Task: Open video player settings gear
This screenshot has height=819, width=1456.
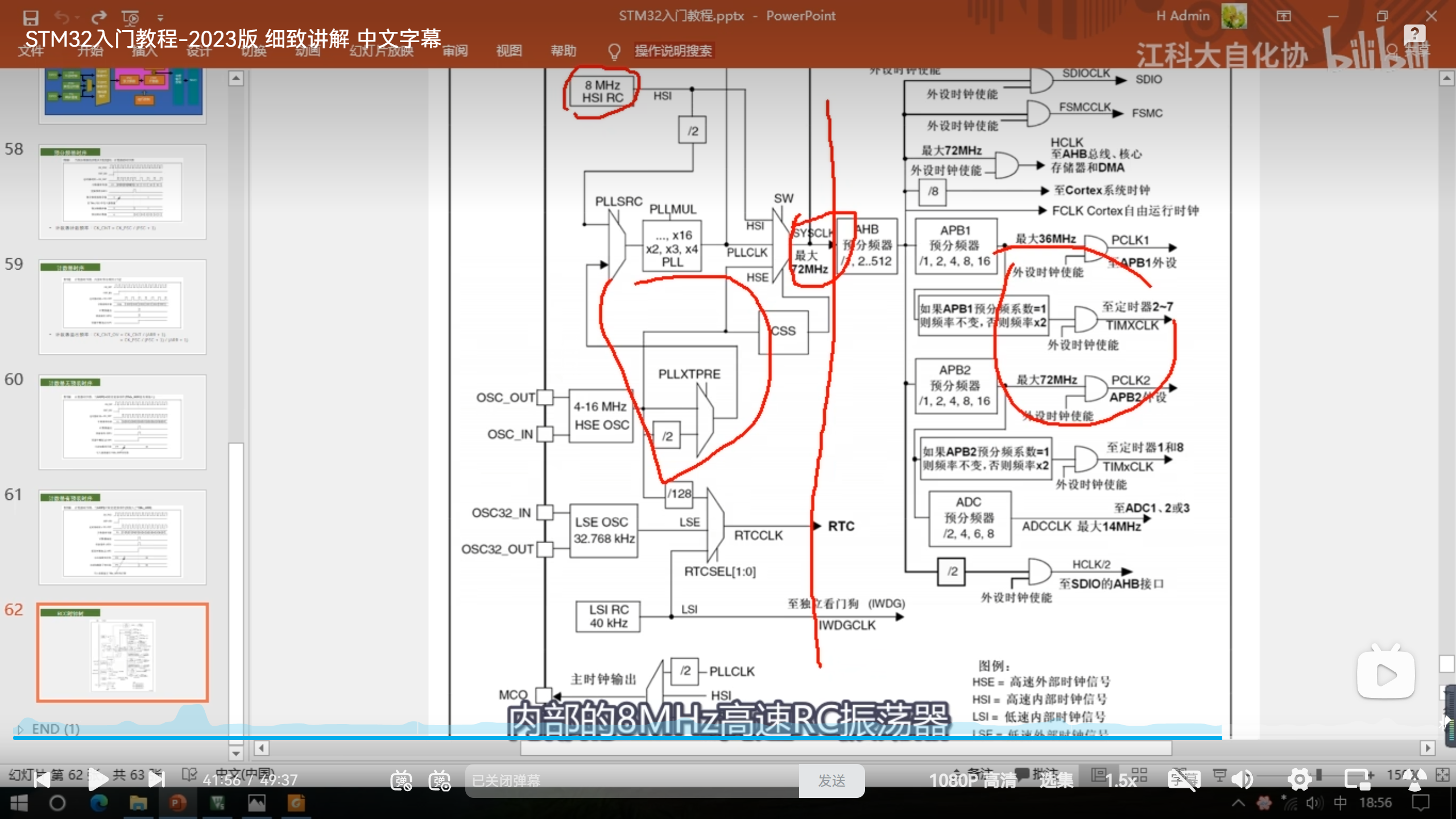Action: point(1299,780)
